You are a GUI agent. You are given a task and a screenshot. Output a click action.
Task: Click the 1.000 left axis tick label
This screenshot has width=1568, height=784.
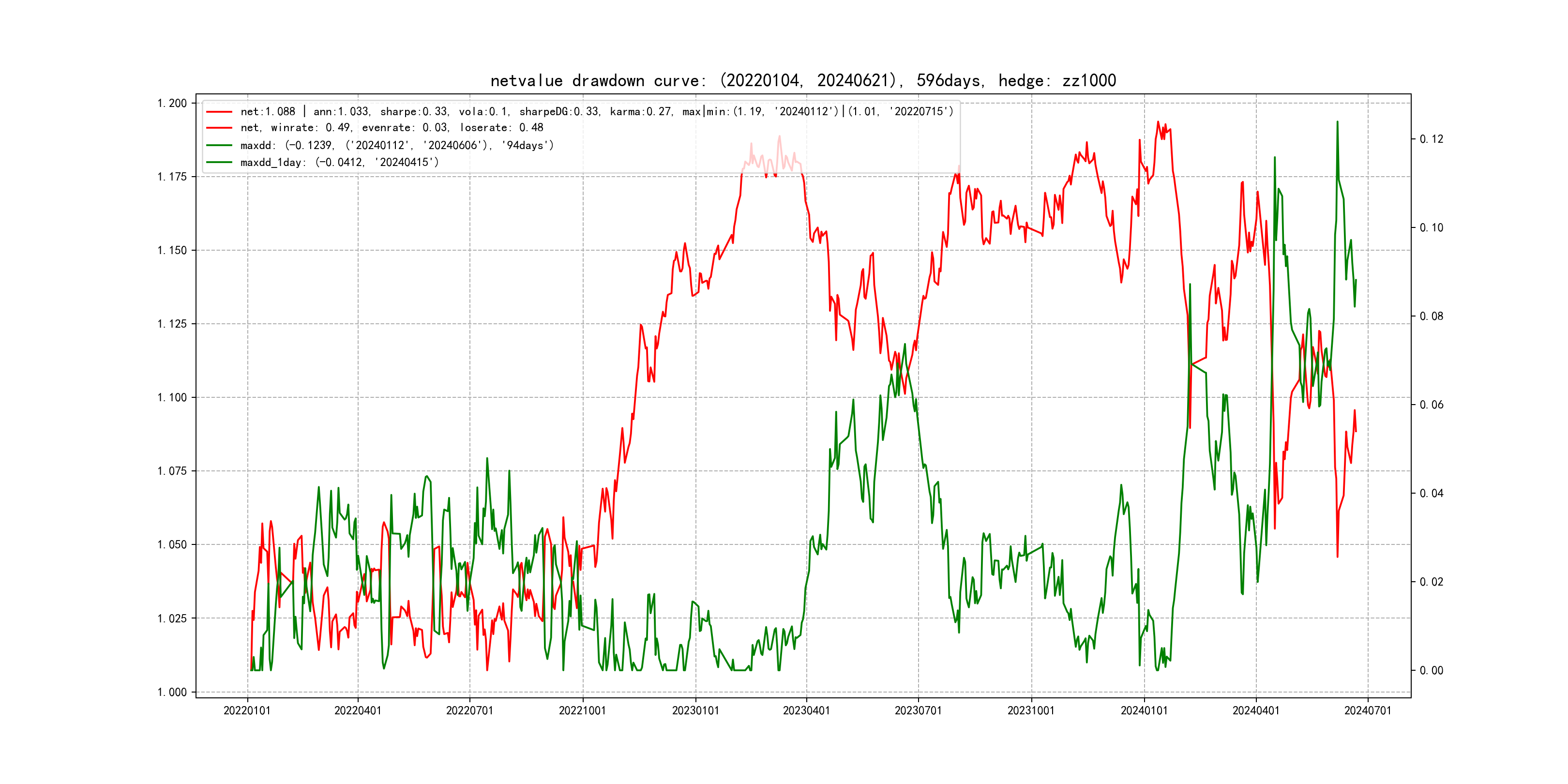pyautogui.click(x=172, y=692)
